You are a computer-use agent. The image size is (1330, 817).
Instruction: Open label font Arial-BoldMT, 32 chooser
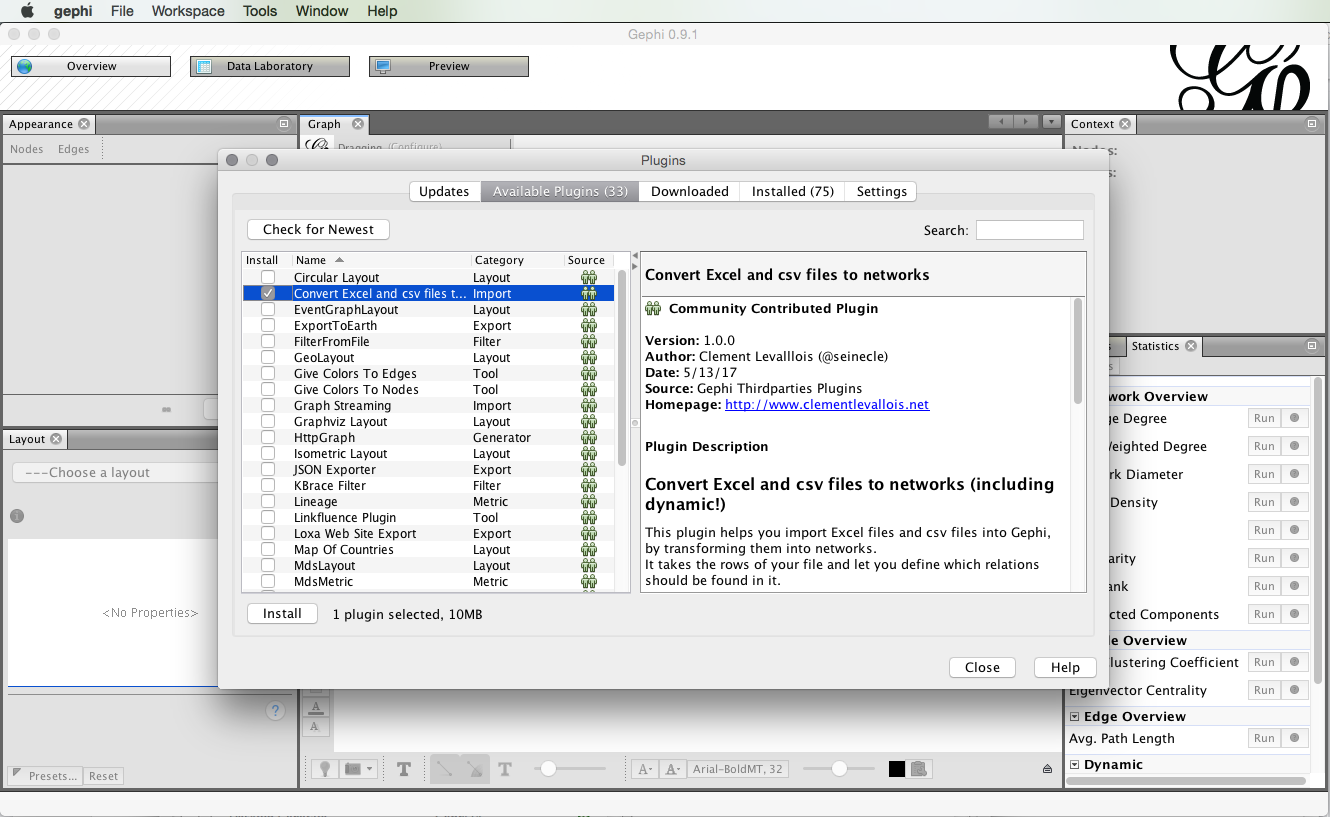pyautogui.click(x=738, y=769)
